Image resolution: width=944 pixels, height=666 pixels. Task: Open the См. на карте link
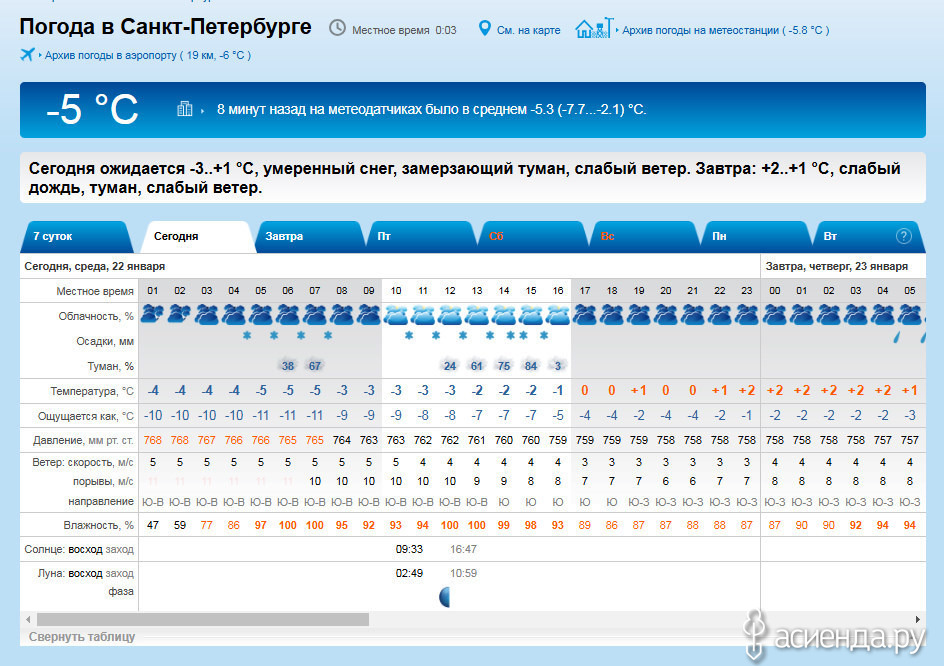(528, 30)
